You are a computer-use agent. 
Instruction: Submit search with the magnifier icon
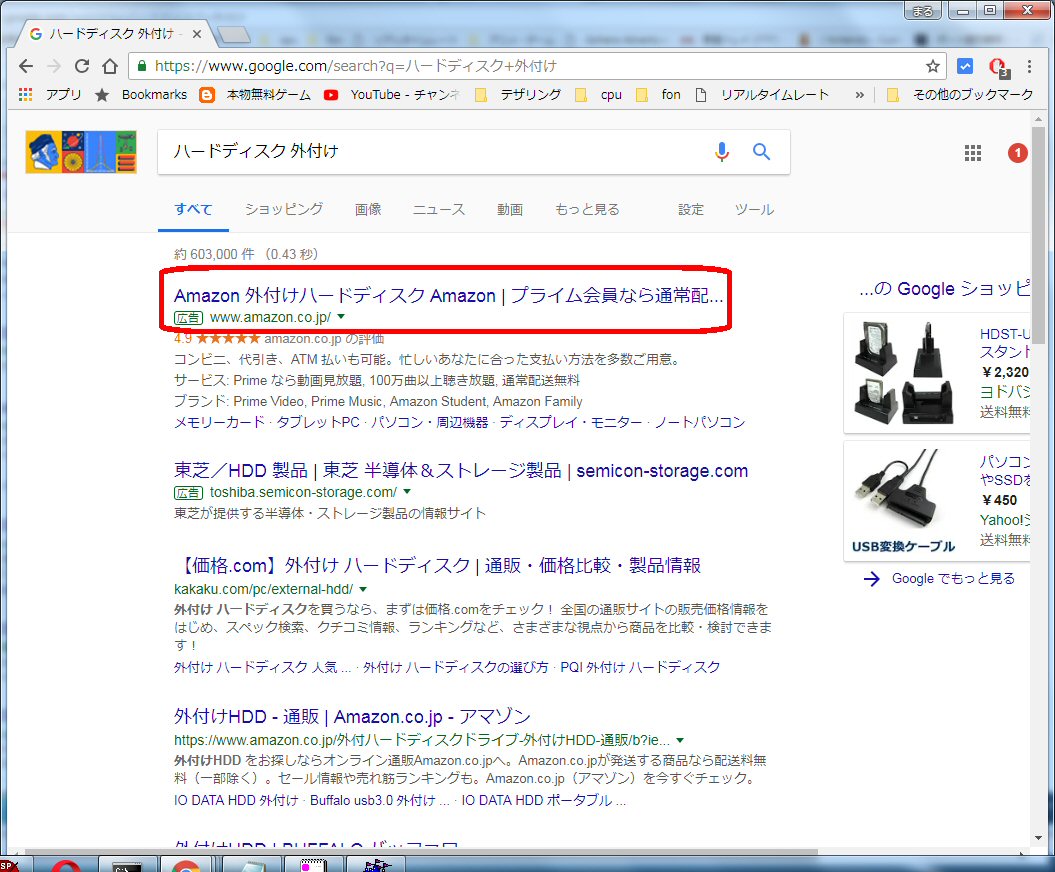(762, 152)
